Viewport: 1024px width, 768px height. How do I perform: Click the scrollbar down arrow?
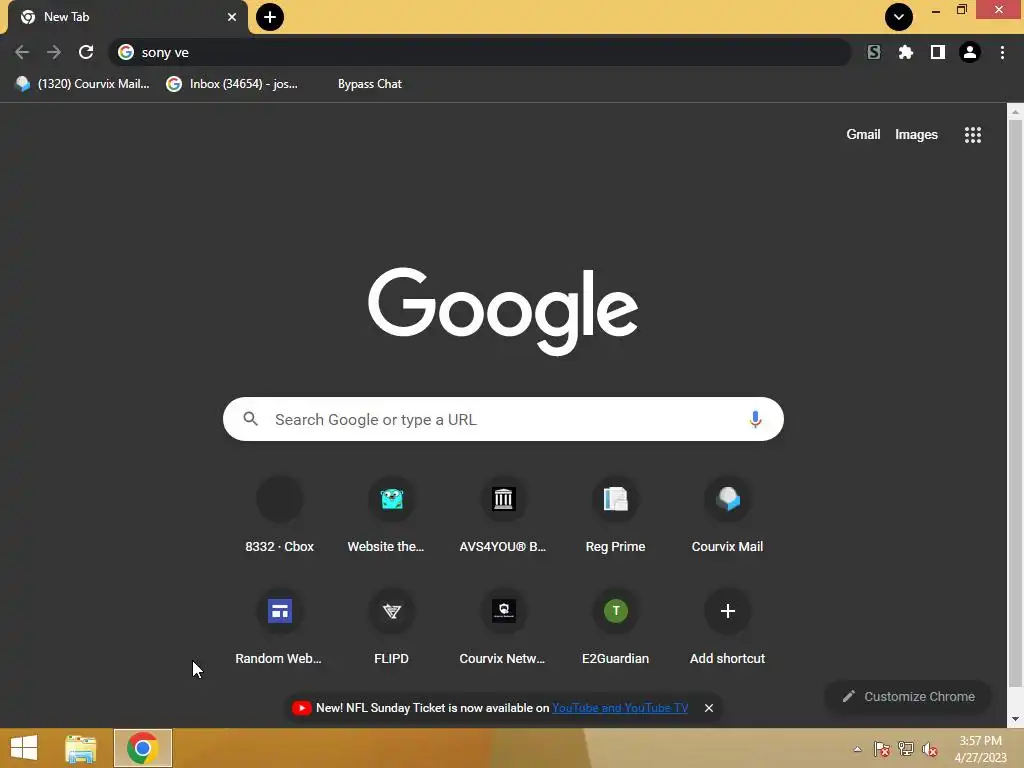tap(1015, 719)
